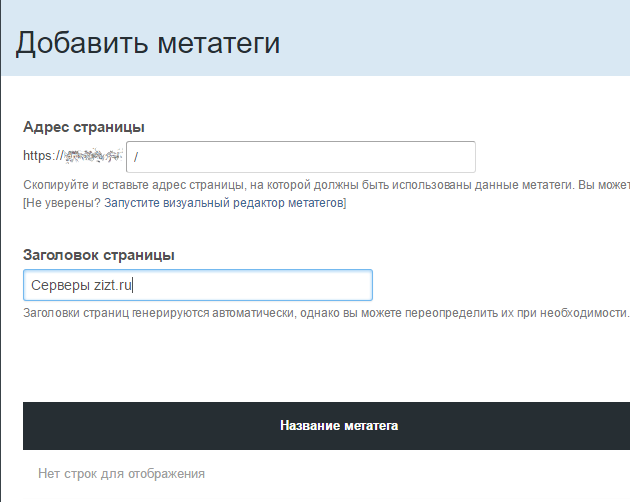Screen dimensions: 630x502
Task: Click the blurred domain name next to https://
Action: [93, 157]
